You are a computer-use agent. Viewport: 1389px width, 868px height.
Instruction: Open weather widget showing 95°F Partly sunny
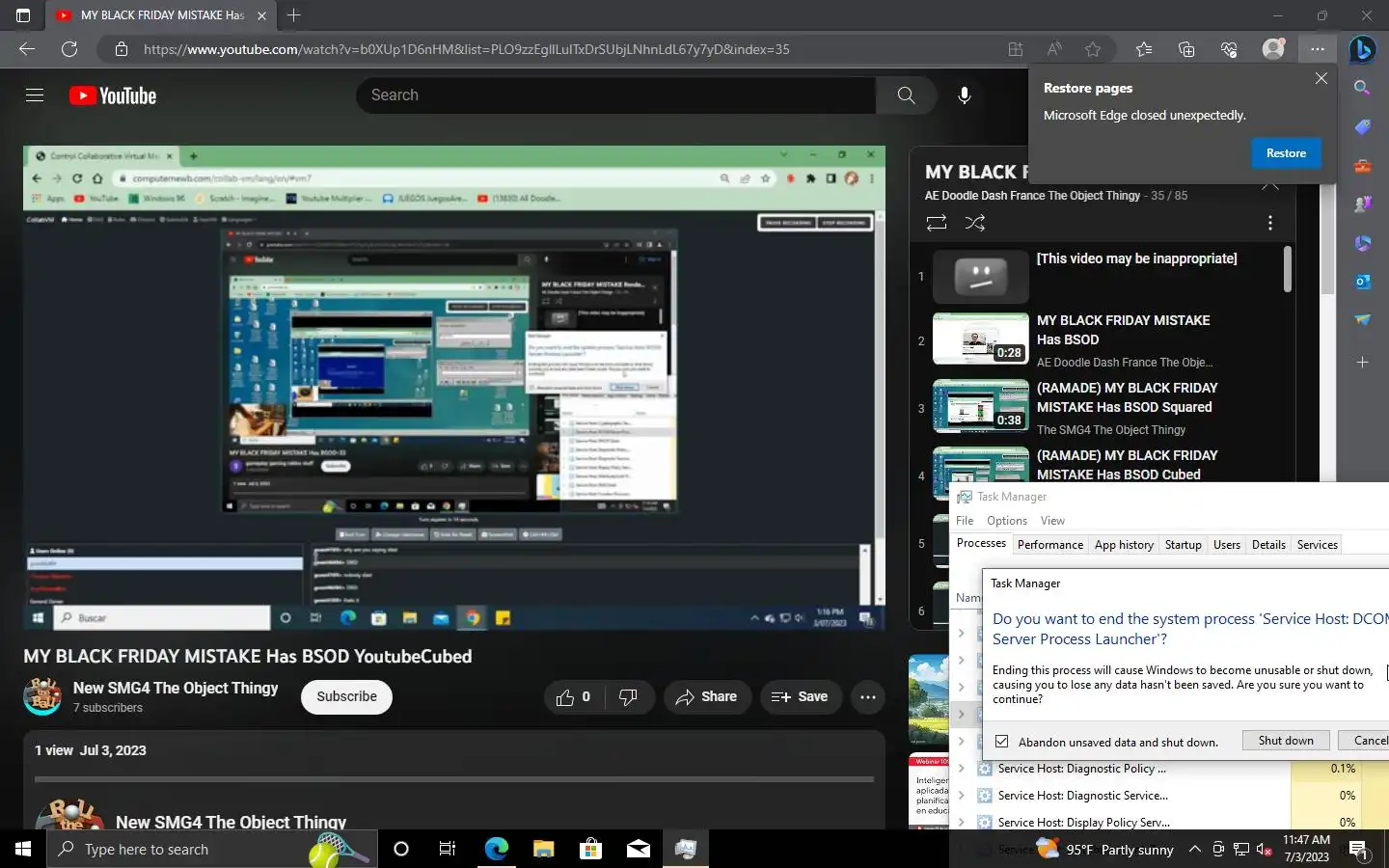tap(1104, 850)
